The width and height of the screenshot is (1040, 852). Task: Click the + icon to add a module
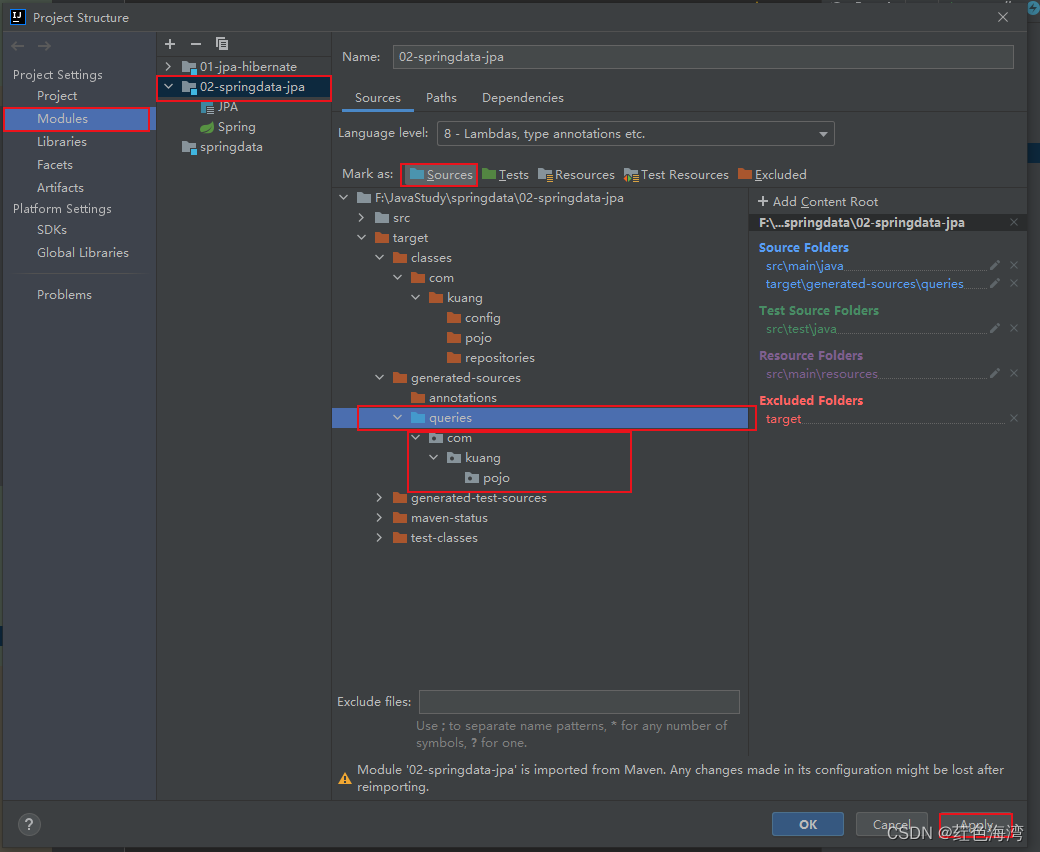[169, 44]
